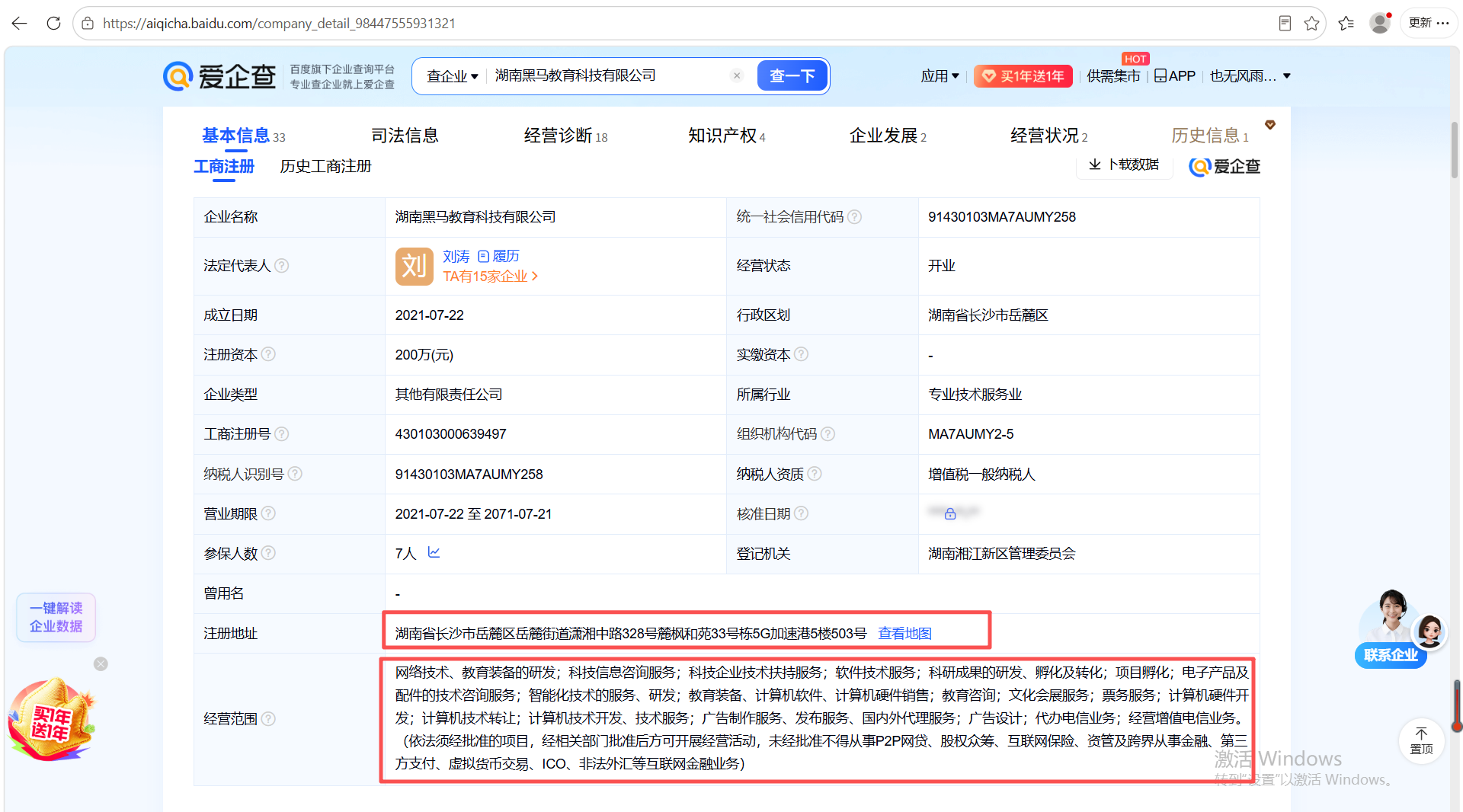Viewport: 1463px width, 812px height.
Task: Show the help tooltip for 工商注册号
Action: point(282,434)
